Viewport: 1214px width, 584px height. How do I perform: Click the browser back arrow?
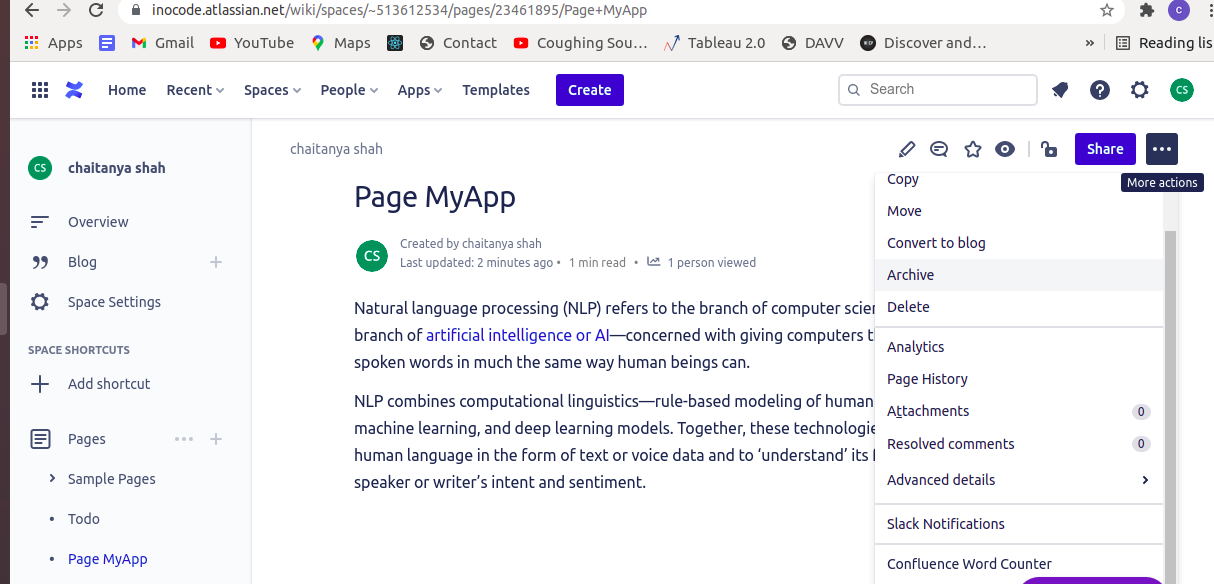(31, 10)
